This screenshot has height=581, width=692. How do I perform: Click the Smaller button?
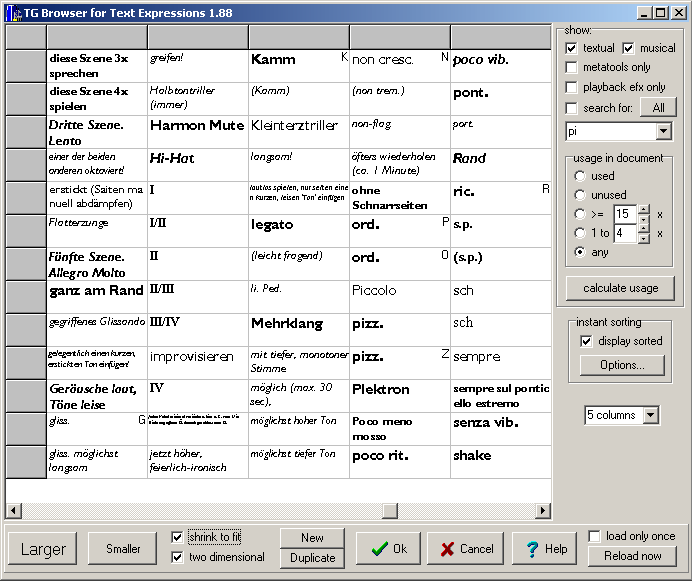[x=123, y=549]
